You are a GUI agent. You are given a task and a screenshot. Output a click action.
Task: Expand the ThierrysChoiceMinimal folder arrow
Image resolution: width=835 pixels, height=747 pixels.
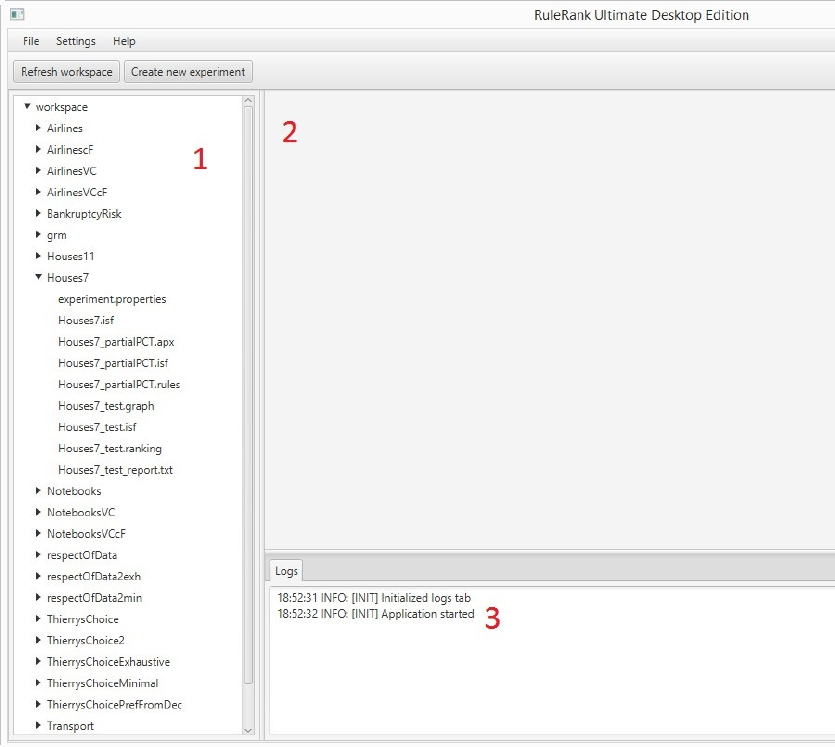pos(38,683)
